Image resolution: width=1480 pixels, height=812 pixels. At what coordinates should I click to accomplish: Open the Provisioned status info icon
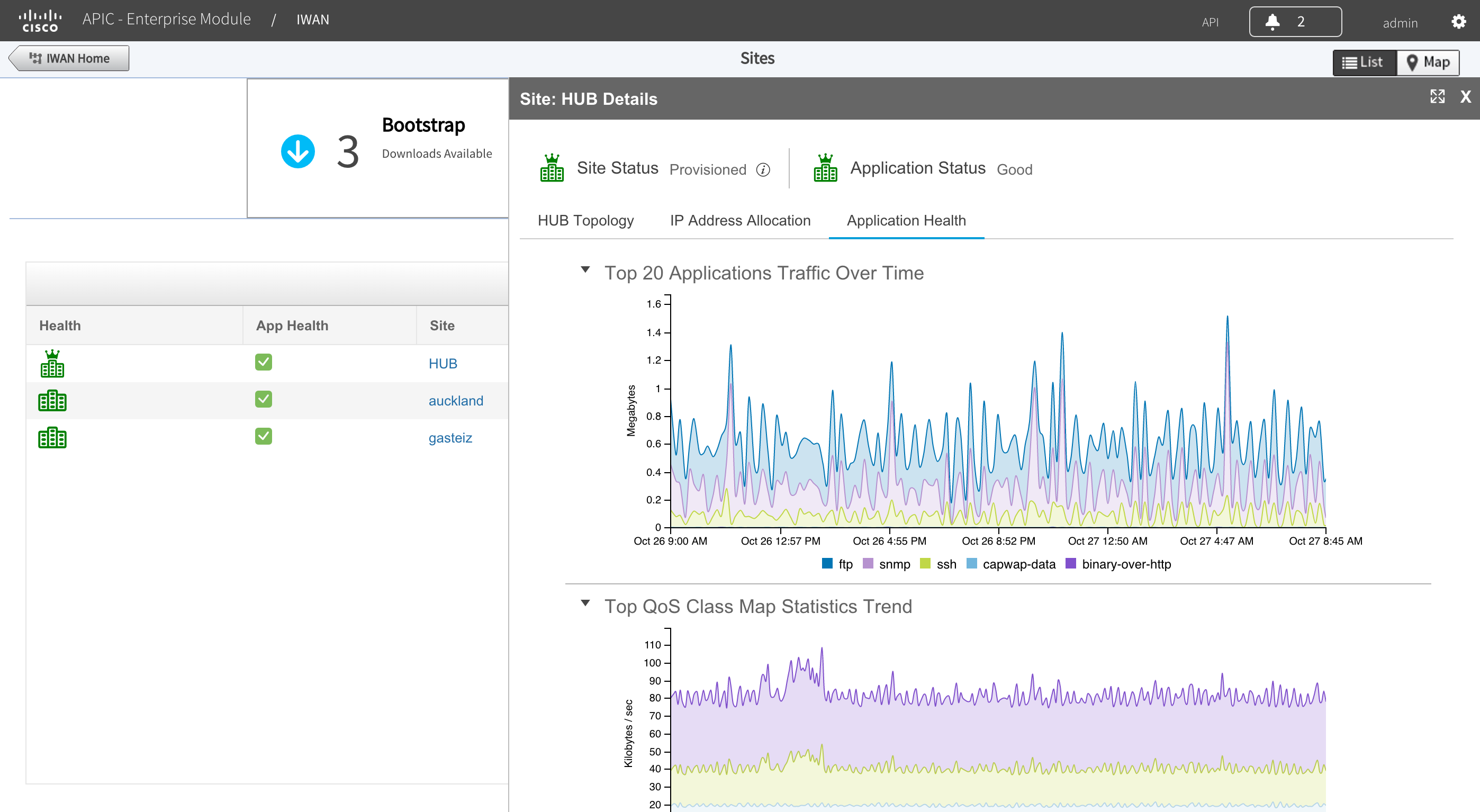pos(763,169)
